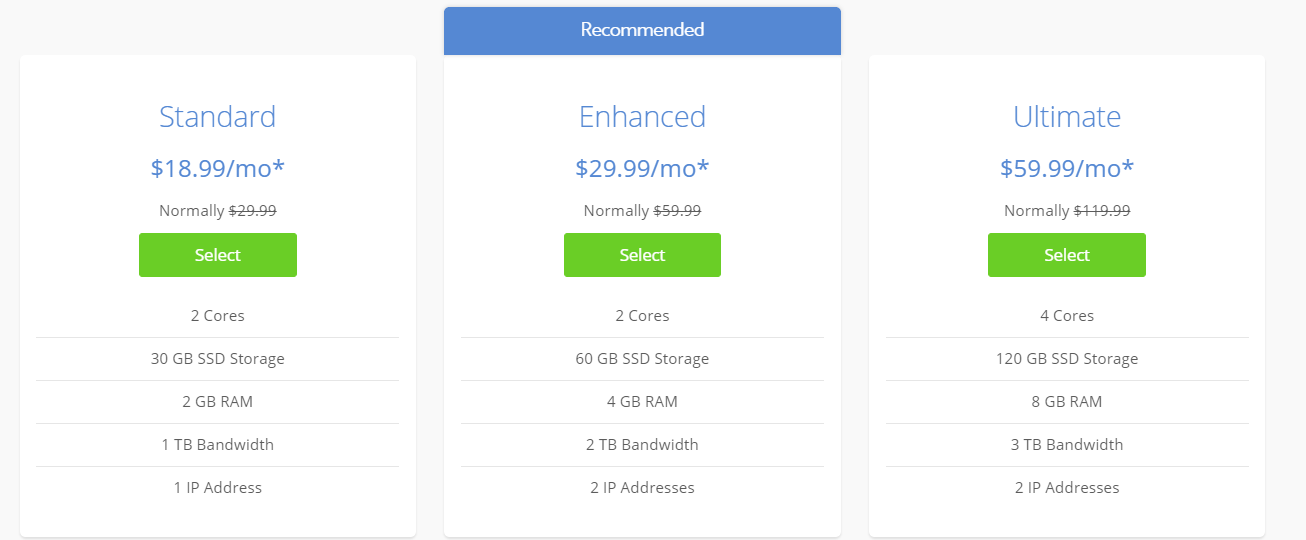Click the Ultimate plan title

[1067, 117]
